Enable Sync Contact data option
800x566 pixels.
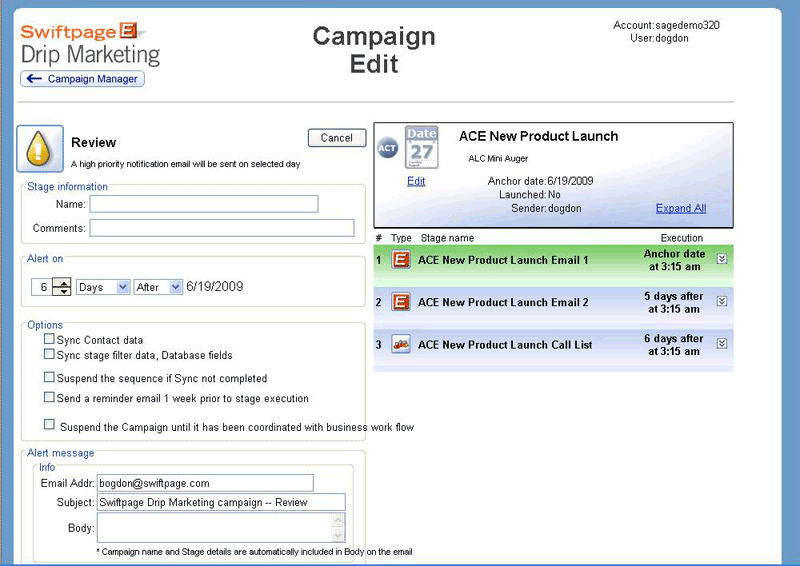49,339
